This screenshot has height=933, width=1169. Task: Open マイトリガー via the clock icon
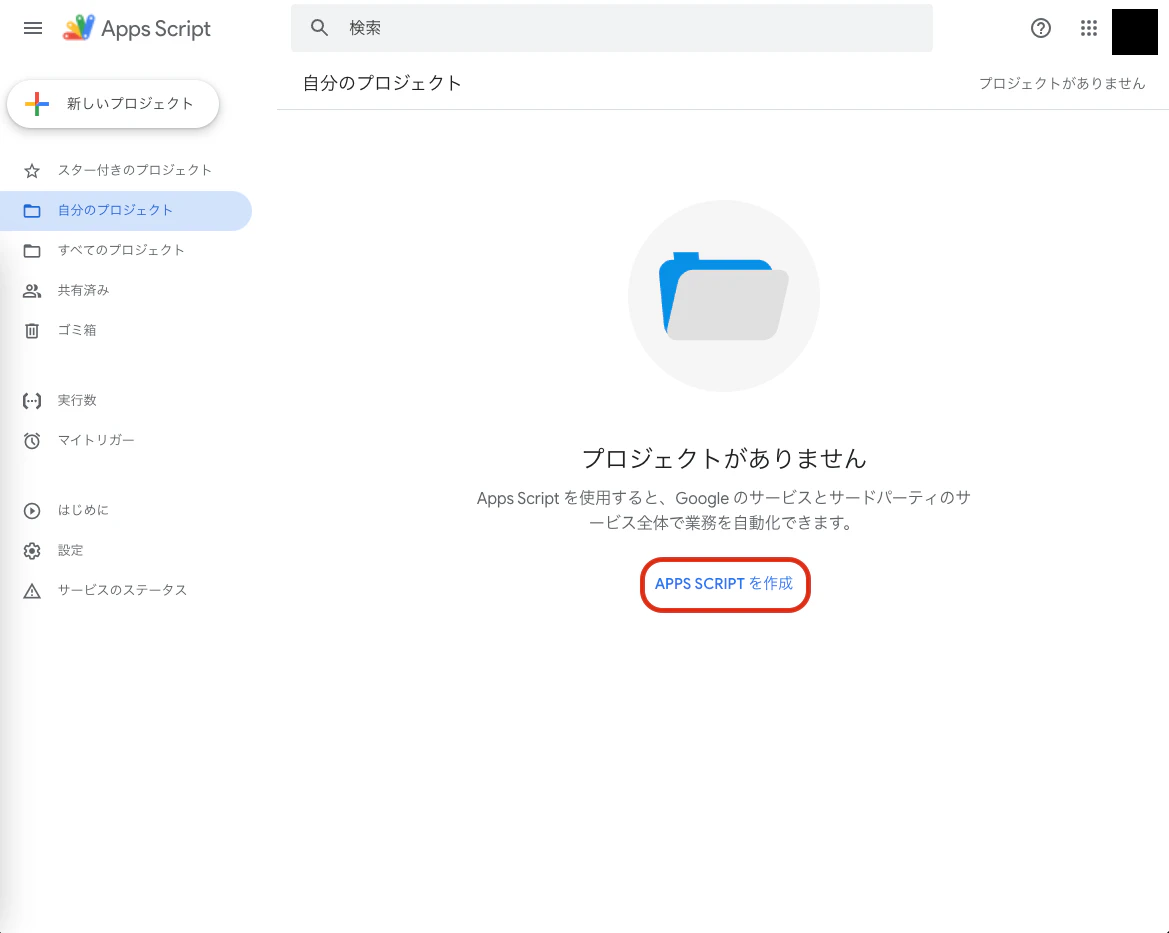tap(31, 440)
